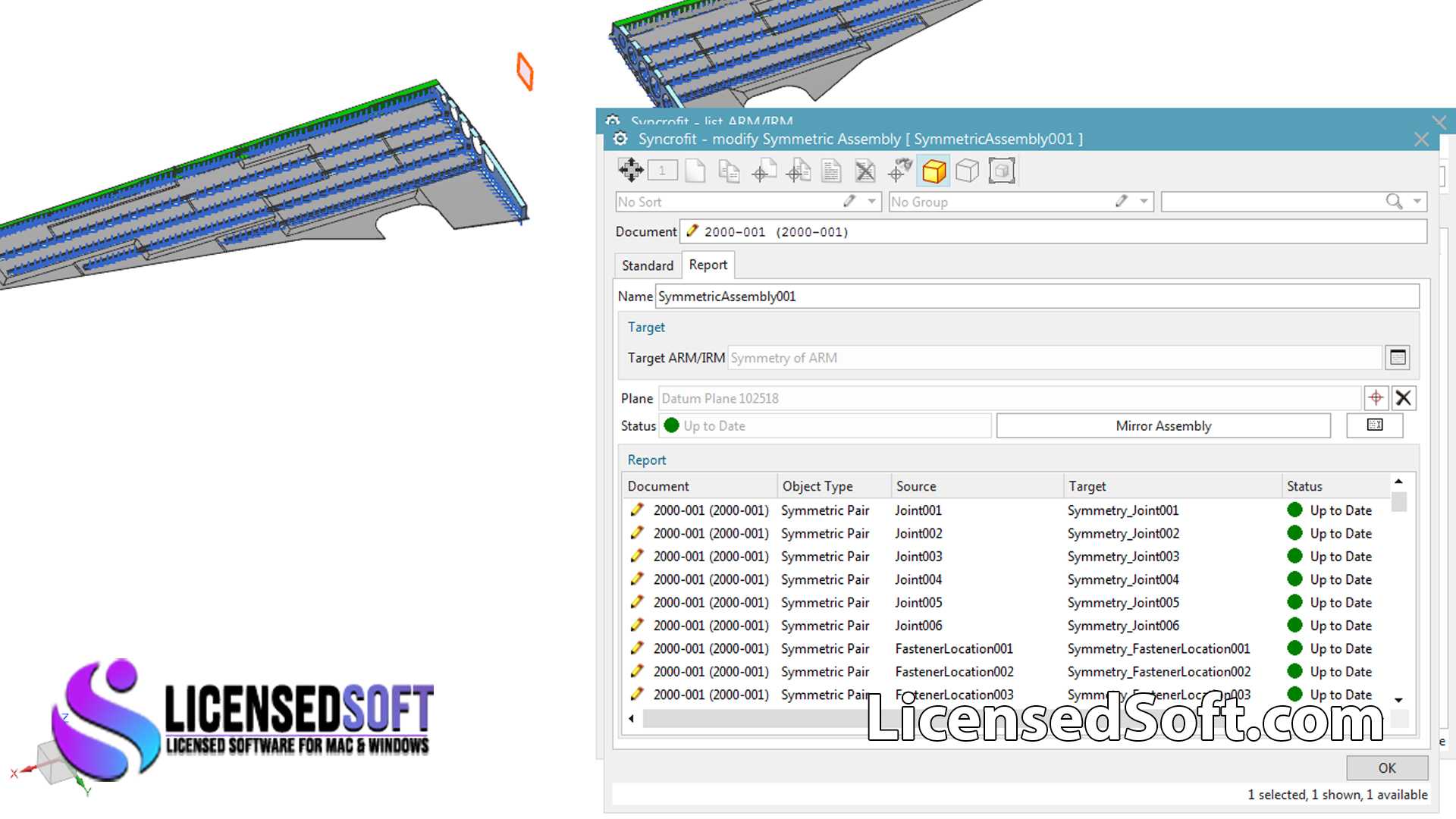Select the settings gear icon in title bar

pyautogui.click(x=620, y=139)
